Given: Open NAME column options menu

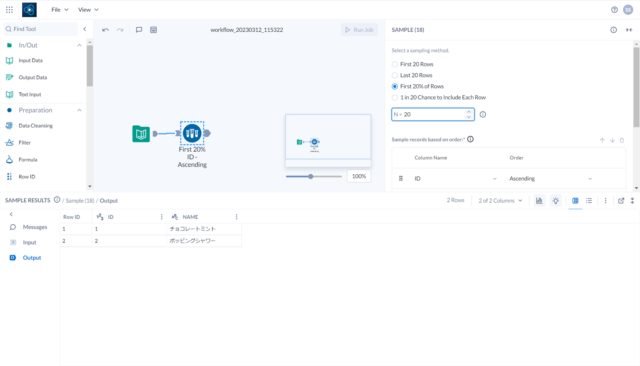Looking at the screenshot, I should [236, 217].
